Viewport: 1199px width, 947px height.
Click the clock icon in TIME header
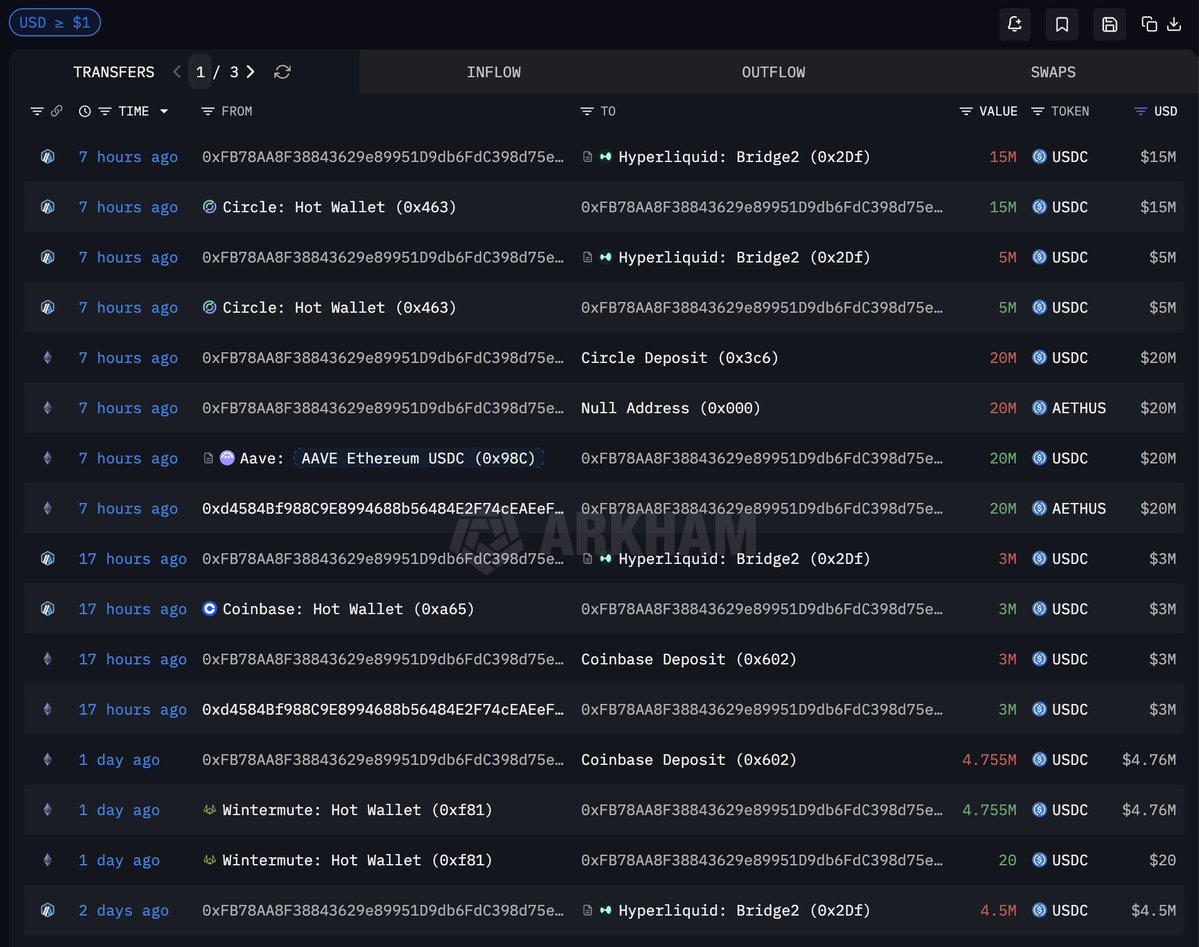tap(85, 111)
